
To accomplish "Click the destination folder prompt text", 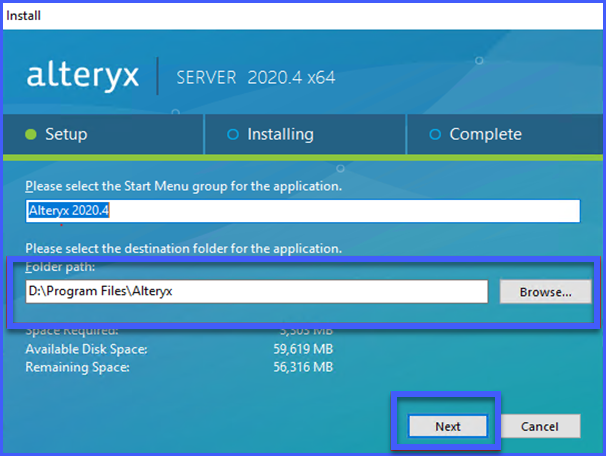I will pyautogui.click(x=184, y=248).
